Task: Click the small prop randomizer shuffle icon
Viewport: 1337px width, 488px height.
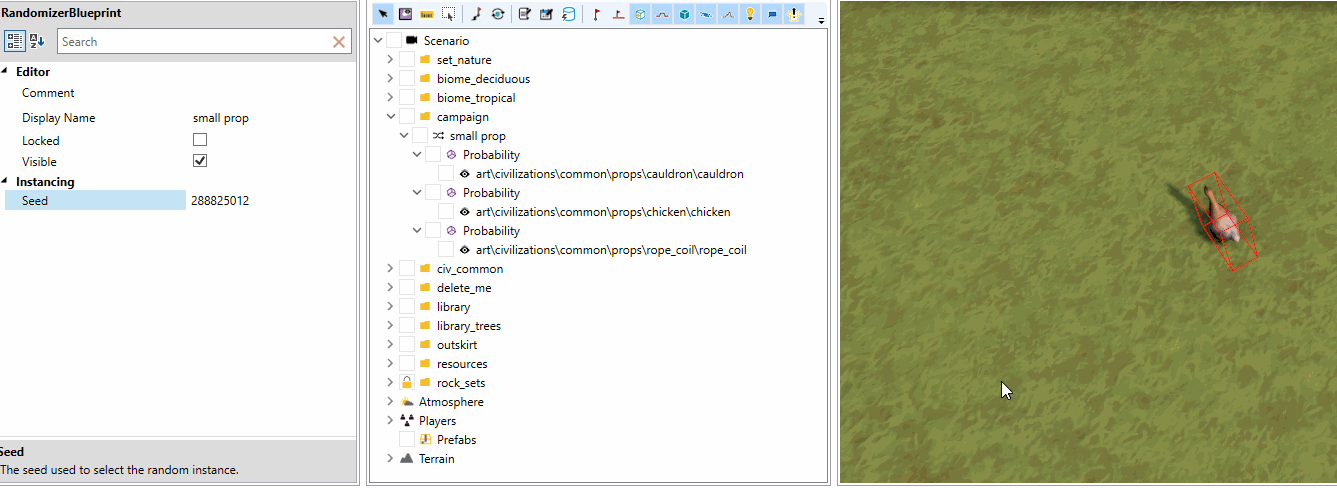Action: click(438, 136)
